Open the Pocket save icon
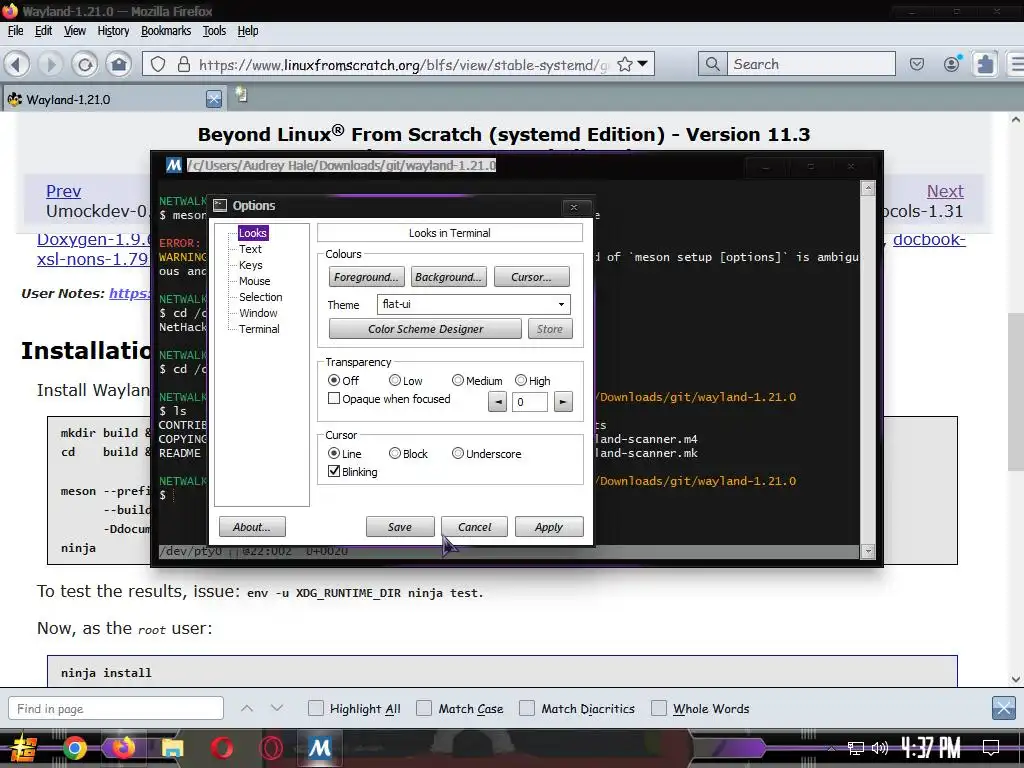 click(x=917, y=64)
